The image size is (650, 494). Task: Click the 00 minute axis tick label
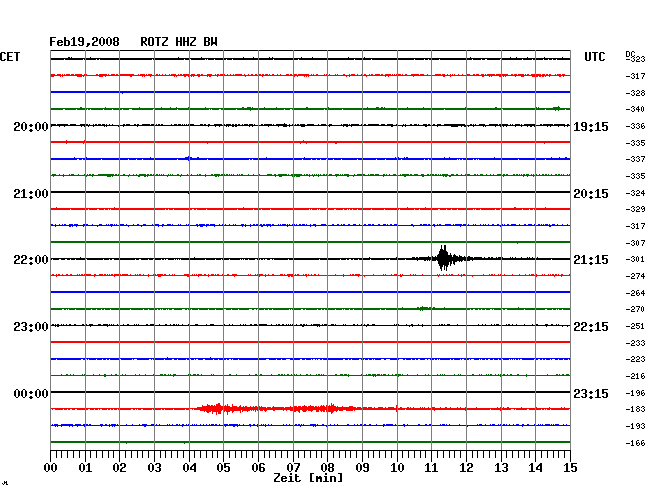(51, 468)
